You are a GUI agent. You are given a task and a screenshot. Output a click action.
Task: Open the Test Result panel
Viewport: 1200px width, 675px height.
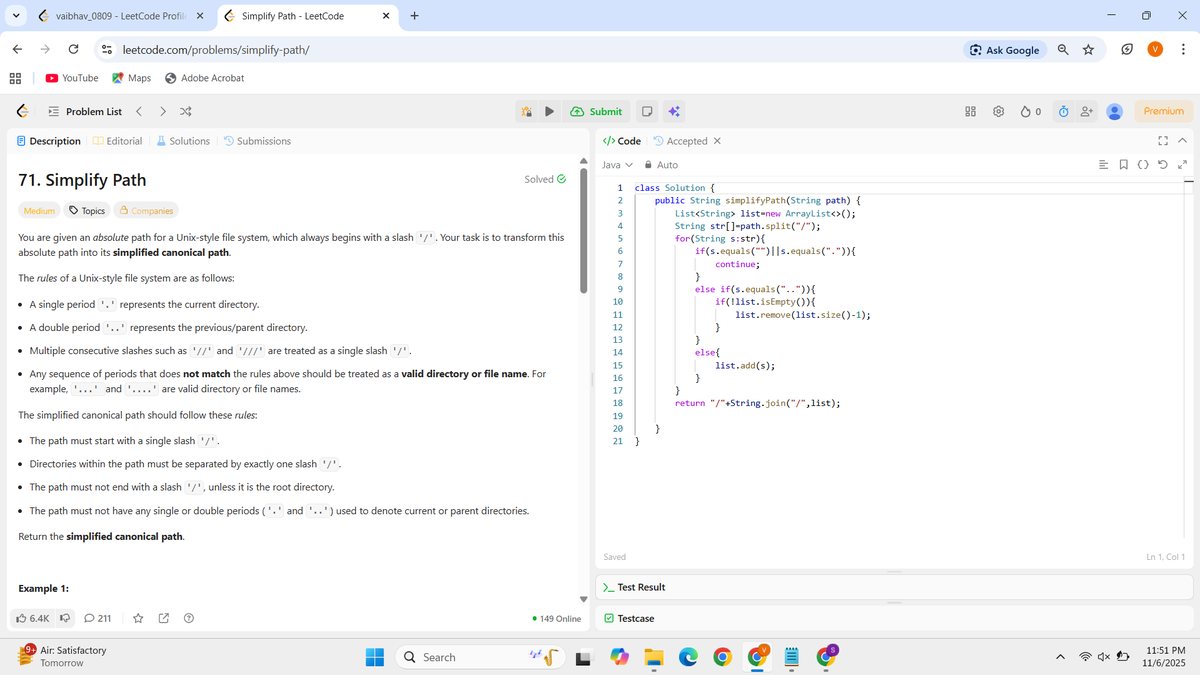[x=634, y=587]
